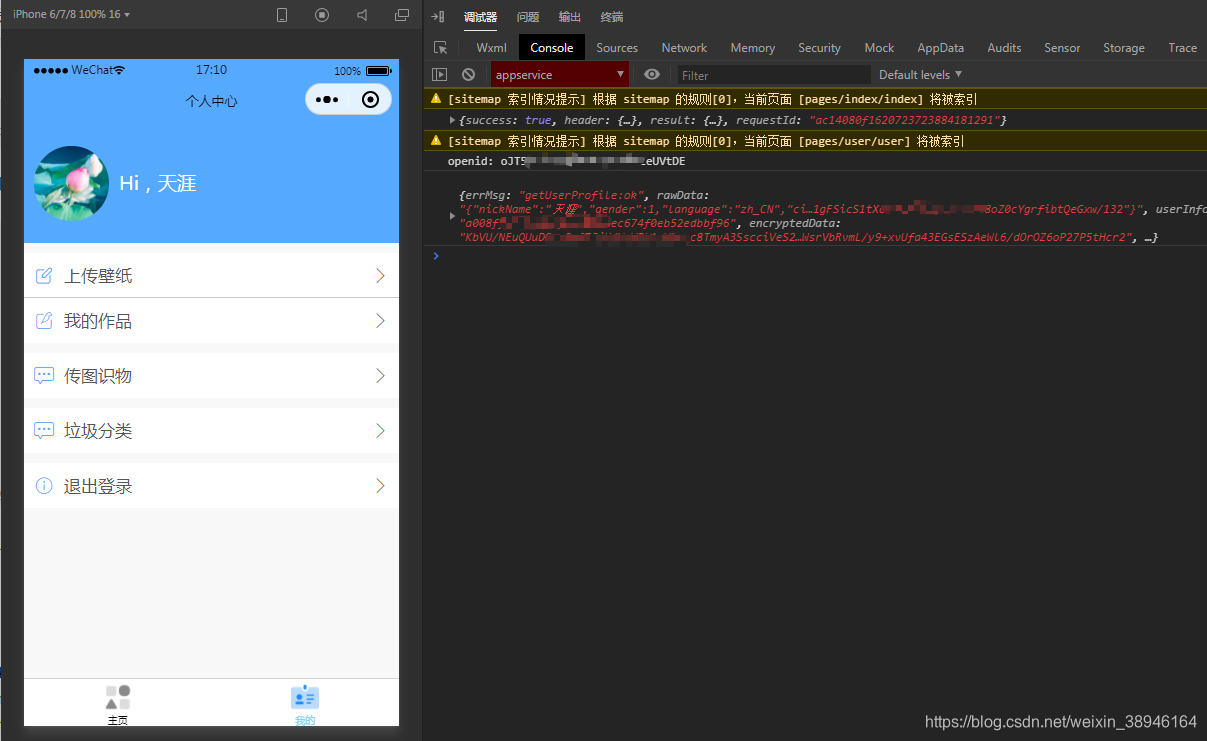Click the edit icon beside 上传壁纸
The height and width of the screenshot is (741, 1207).
pos(44,275)
